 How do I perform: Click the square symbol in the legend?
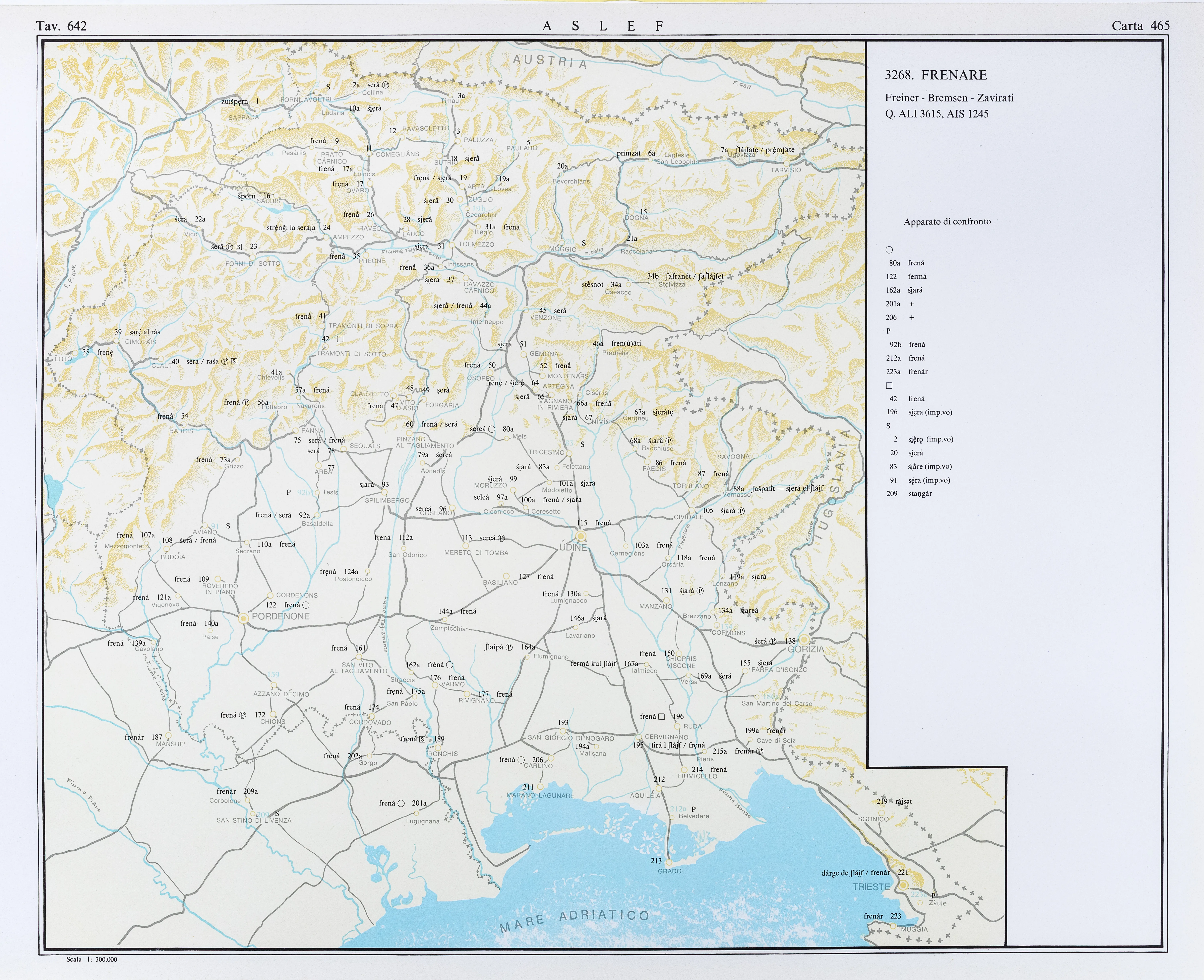(x=889, y=386)
